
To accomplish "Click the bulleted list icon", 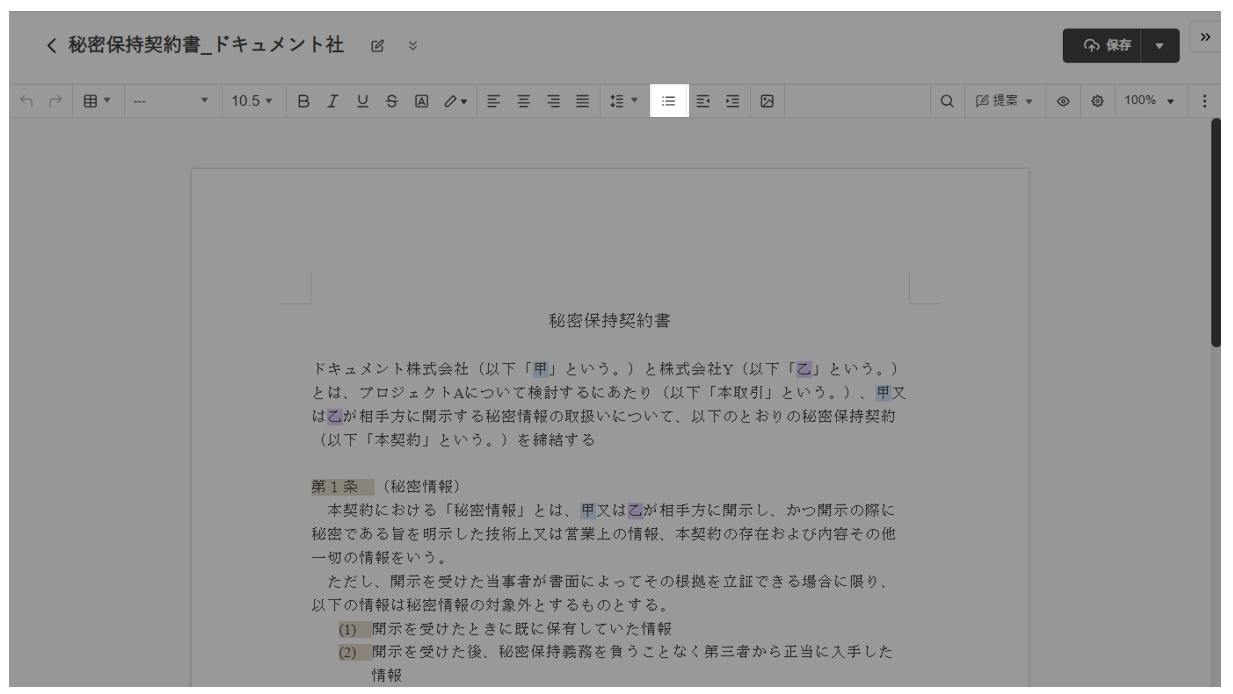I will pyautogui.click(x=669, y=101).
